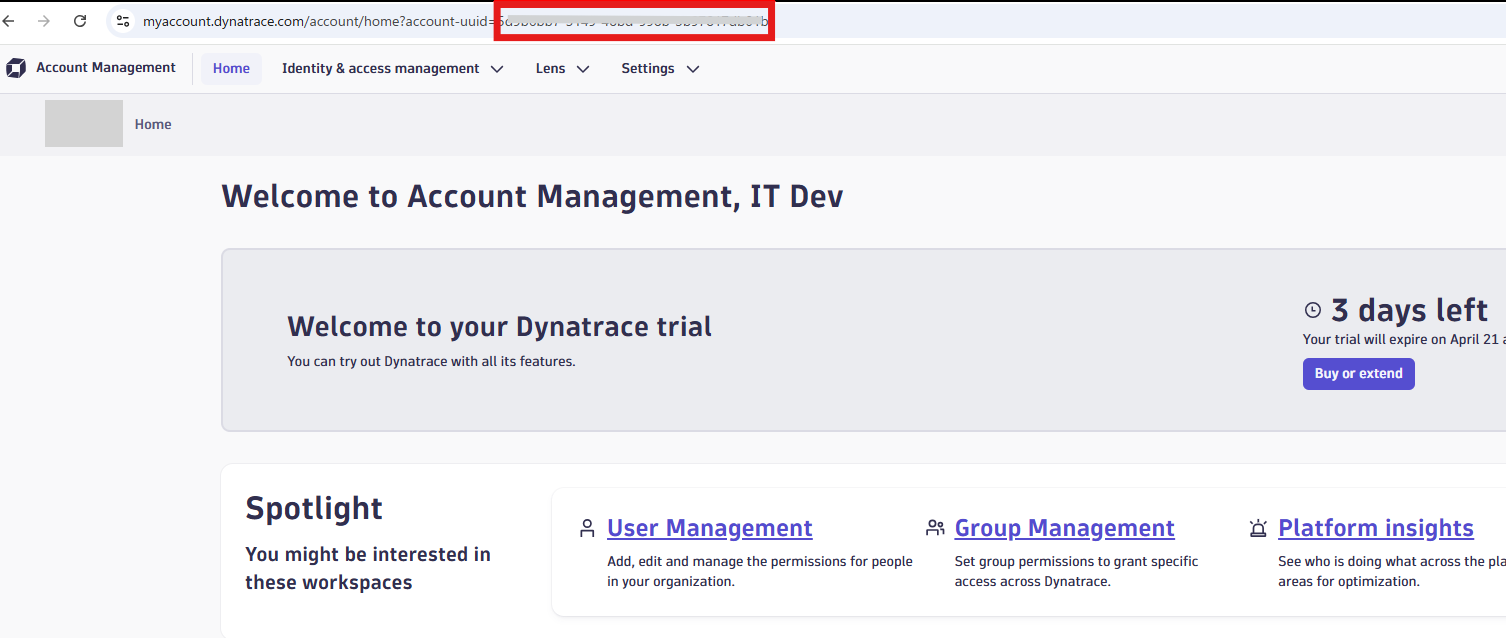Image resolution: width=1506 pixels, height=638 pixels.
Task: Open the Settings menu
Action: click(660, 68)
